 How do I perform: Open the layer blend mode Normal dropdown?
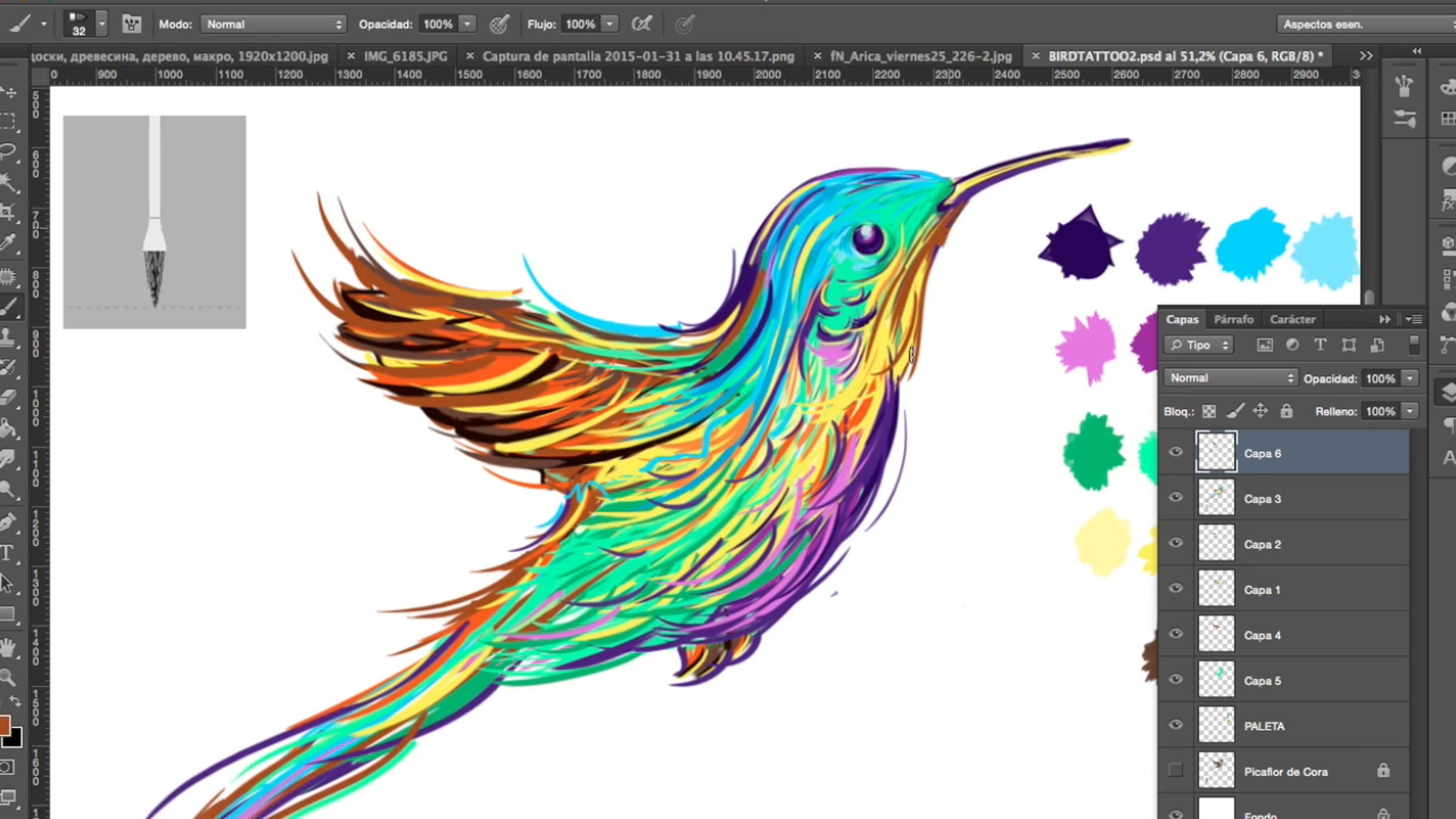click(x=1230, y=378)
